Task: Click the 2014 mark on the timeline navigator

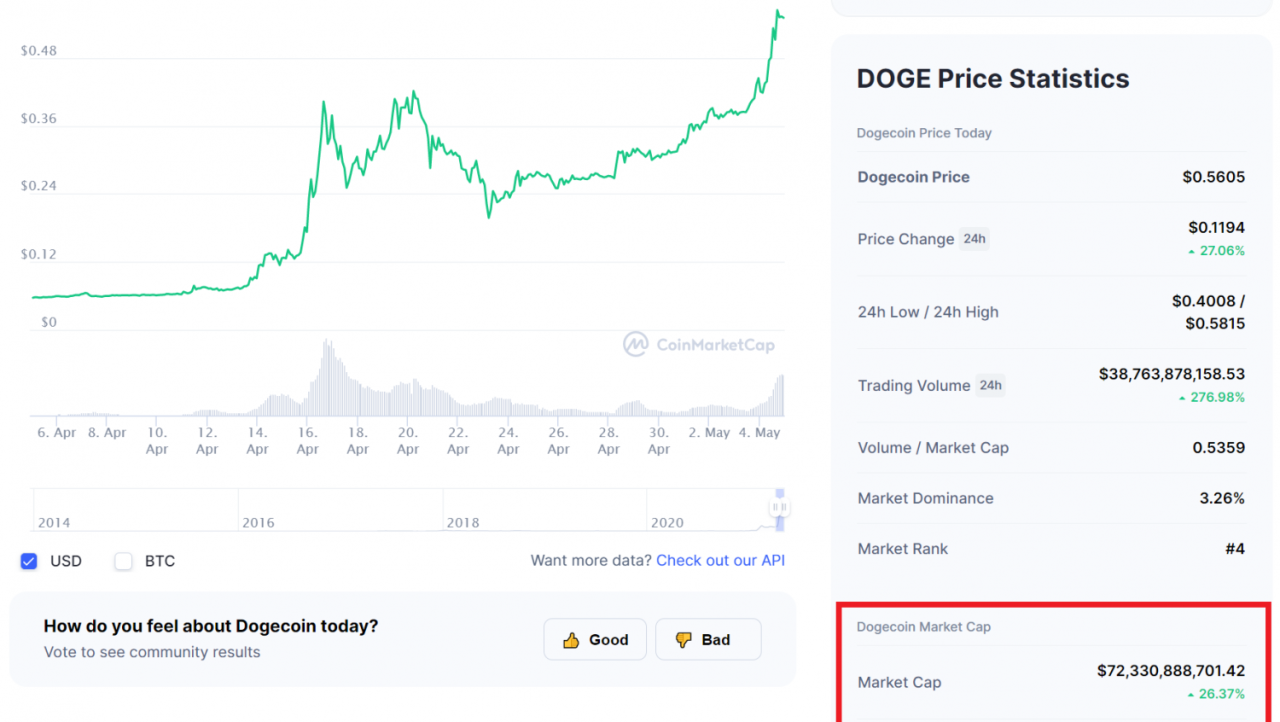Action: pyautogui.click(x=54, y=523)
